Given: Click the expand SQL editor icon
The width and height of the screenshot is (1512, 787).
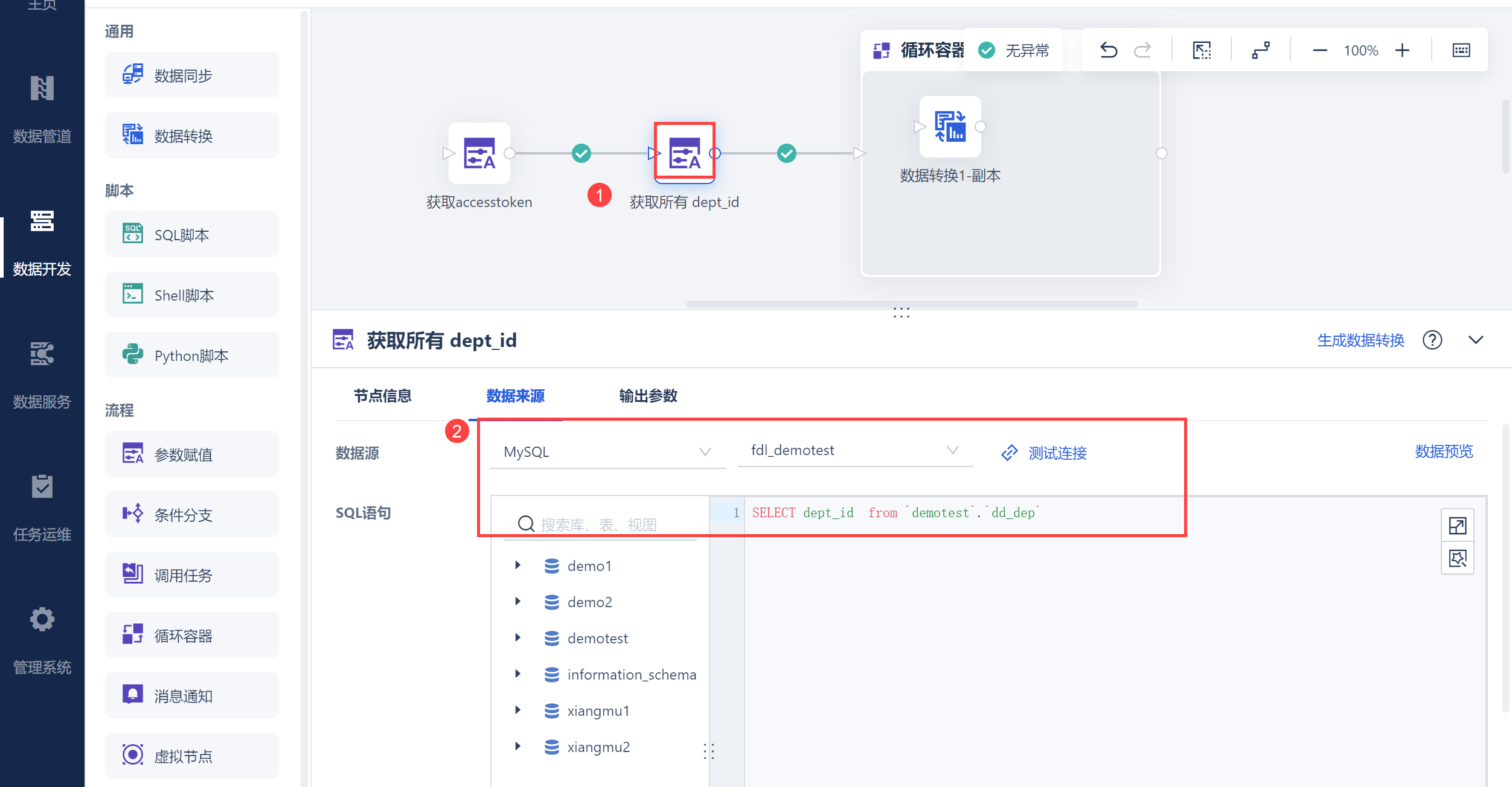Looking at the screenshot, I should click(x=1457, y=526).
